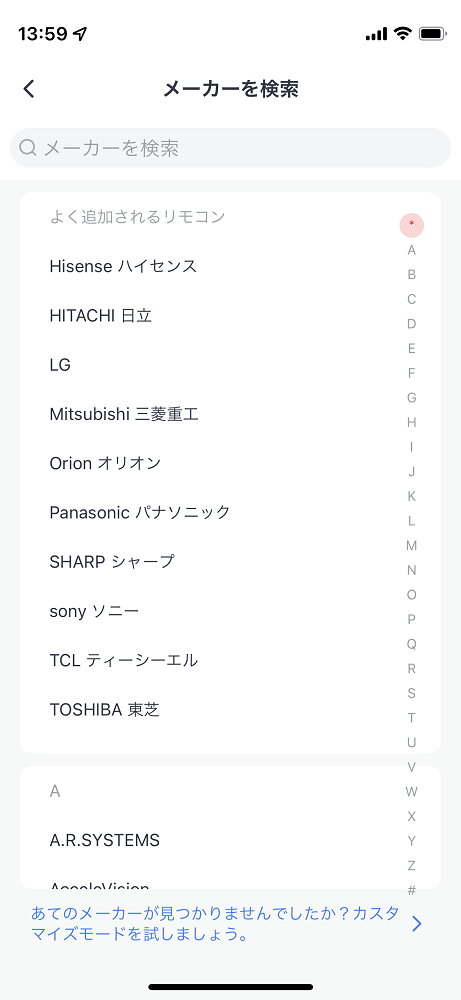Tap the back arrow icon
Viewport: 461px width, 1000px height.
(29, 89)
